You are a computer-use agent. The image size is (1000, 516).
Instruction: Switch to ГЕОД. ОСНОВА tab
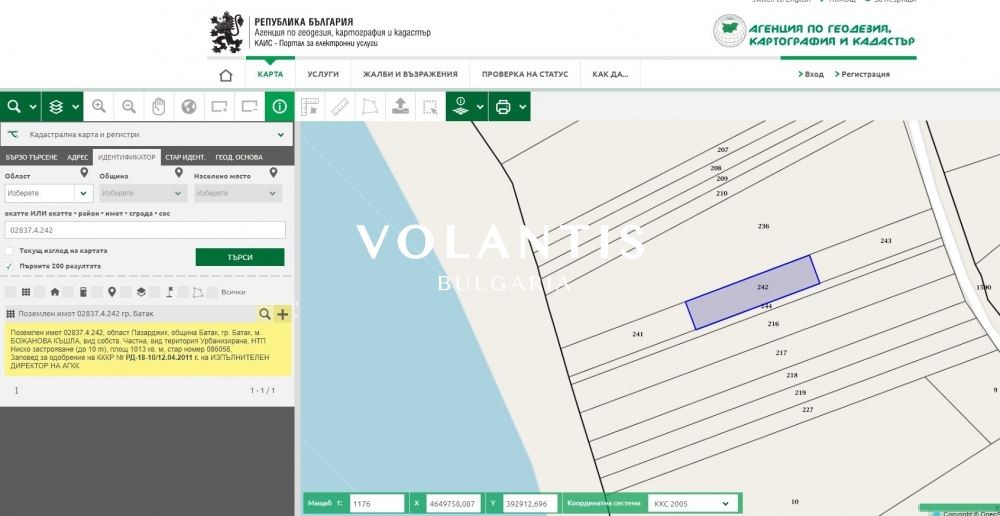pos(239,158)
